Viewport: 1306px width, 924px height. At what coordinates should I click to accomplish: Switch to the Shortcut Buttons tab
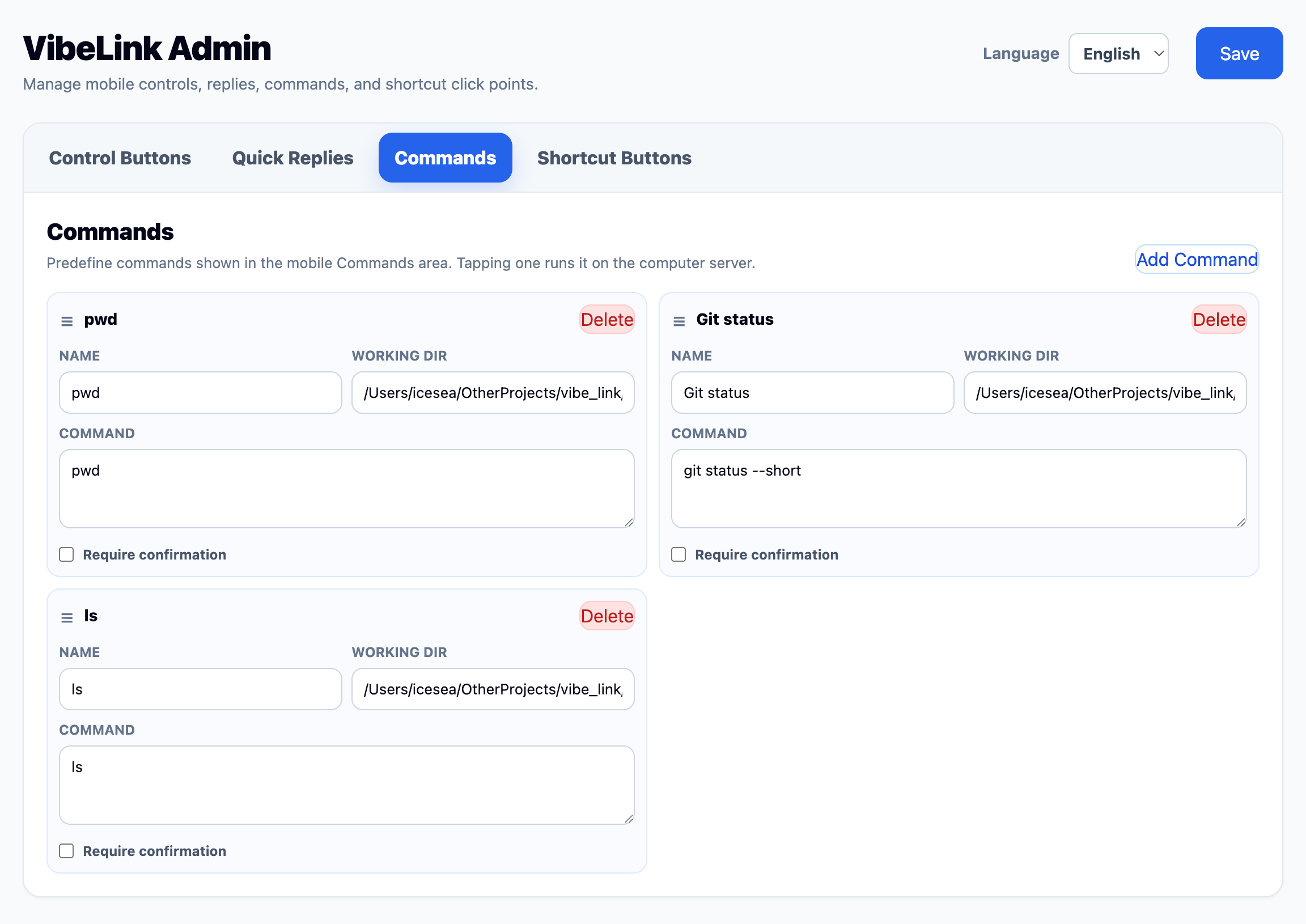[614, 158]
